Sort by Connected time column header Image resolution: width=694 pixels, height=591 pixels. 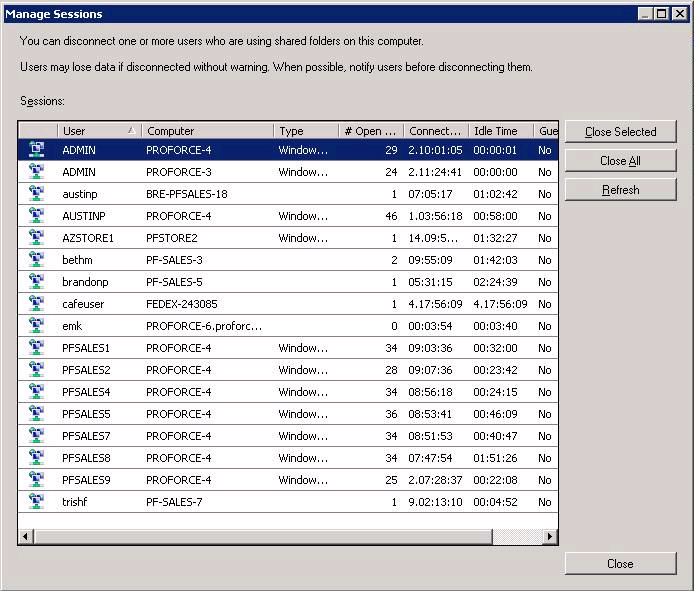tap(436, 131)
